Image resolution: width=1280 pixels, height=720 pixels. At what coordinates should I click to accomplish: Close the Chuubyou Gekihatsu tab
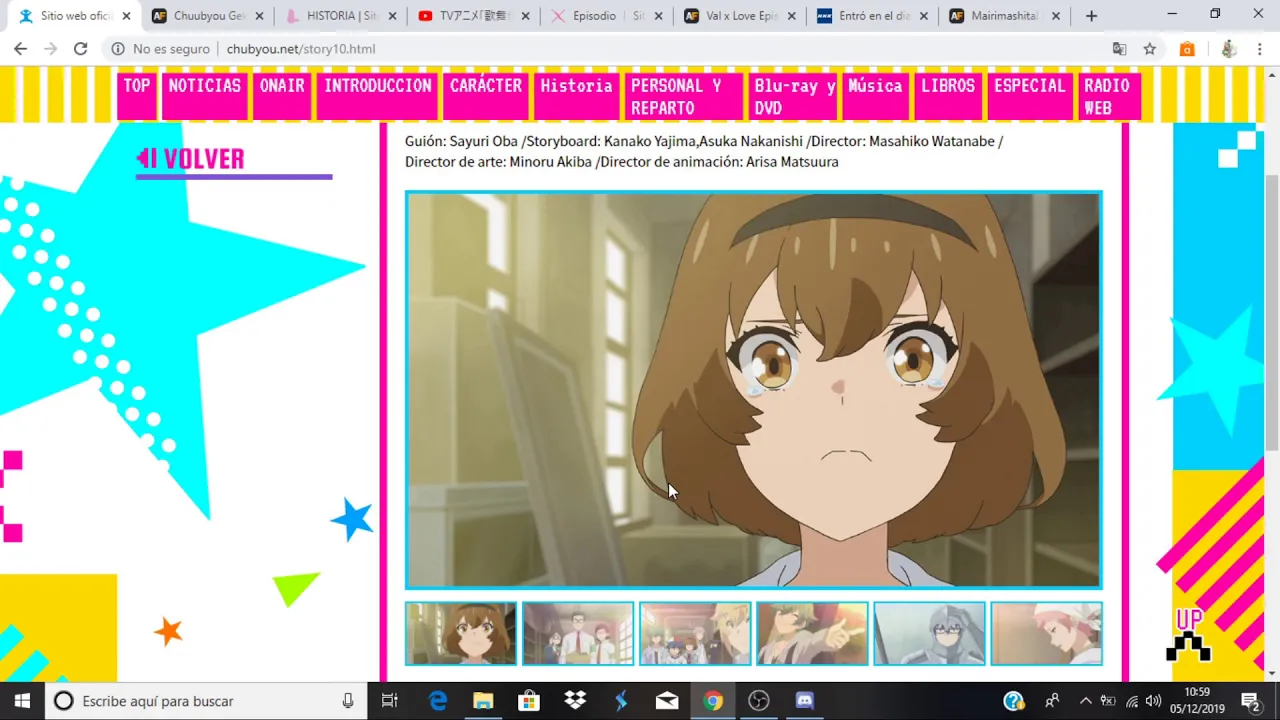click(x=259, y=16)
